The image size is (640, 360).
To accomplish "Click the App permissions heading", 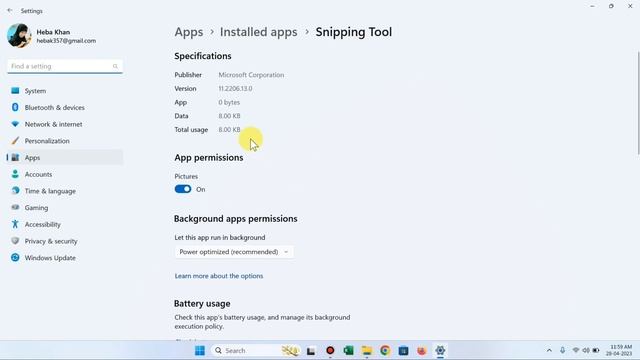I will (x=209, y=158).
